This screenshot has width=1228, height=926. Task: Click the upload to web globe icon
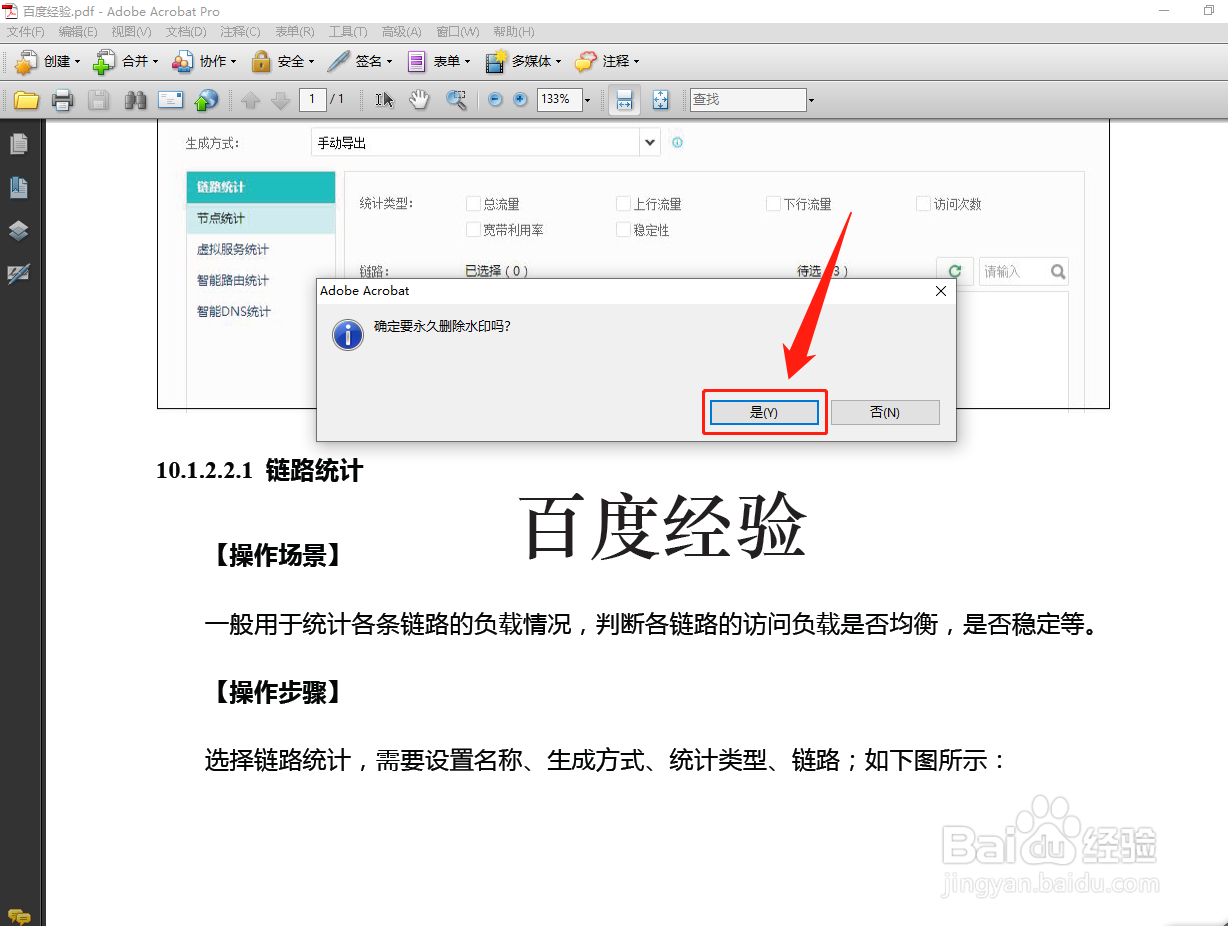(206, 100)
